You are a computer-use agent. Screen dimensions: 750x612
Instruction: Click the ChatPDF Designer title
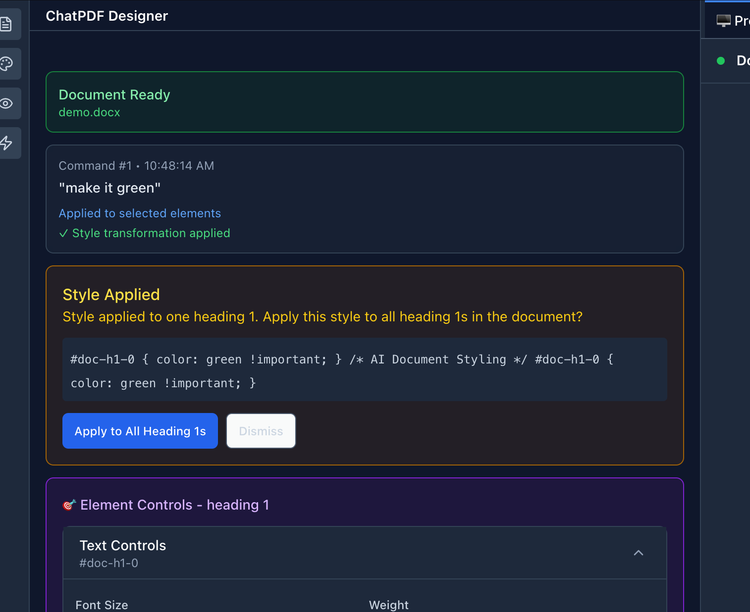point(107,16)
